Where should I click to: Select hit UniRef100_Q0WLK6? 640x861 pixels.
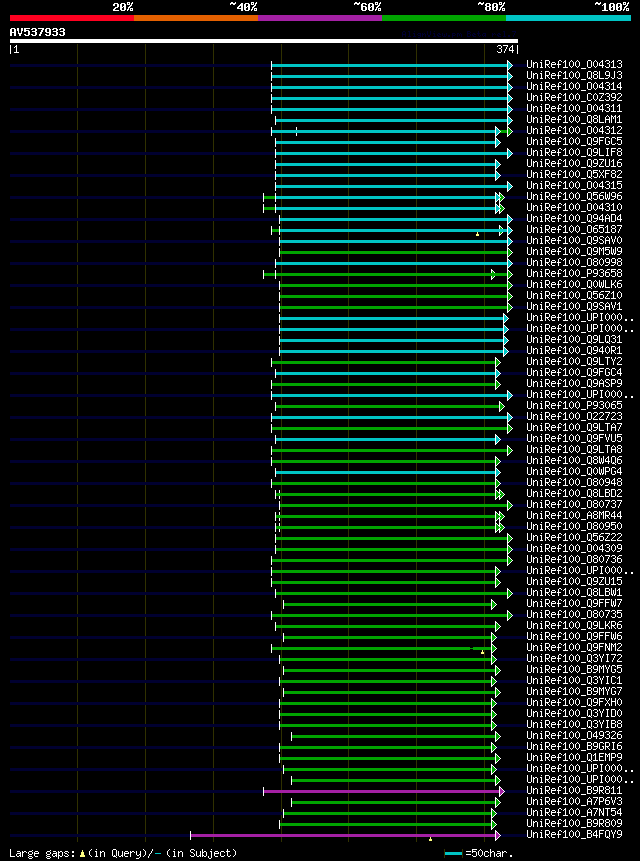click(574, 284)
